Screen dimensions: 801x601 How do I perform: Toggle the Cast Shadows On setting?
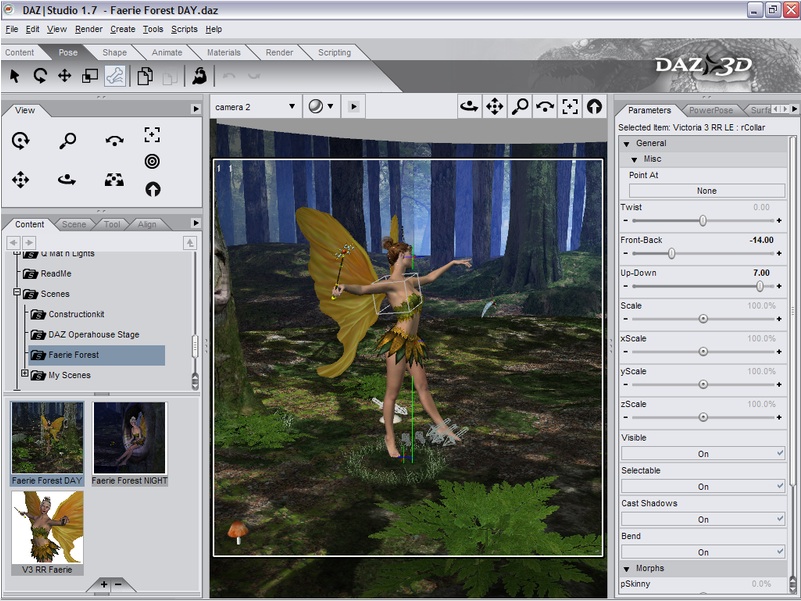click(x=703, y=519)
